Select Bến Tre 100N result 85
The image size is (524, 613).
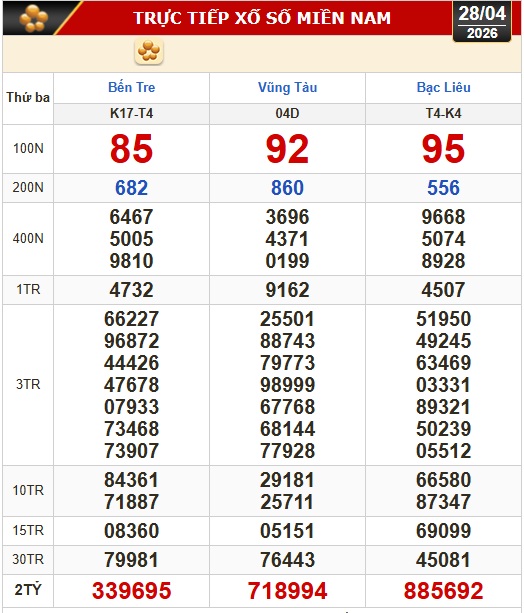coord(131,149)
